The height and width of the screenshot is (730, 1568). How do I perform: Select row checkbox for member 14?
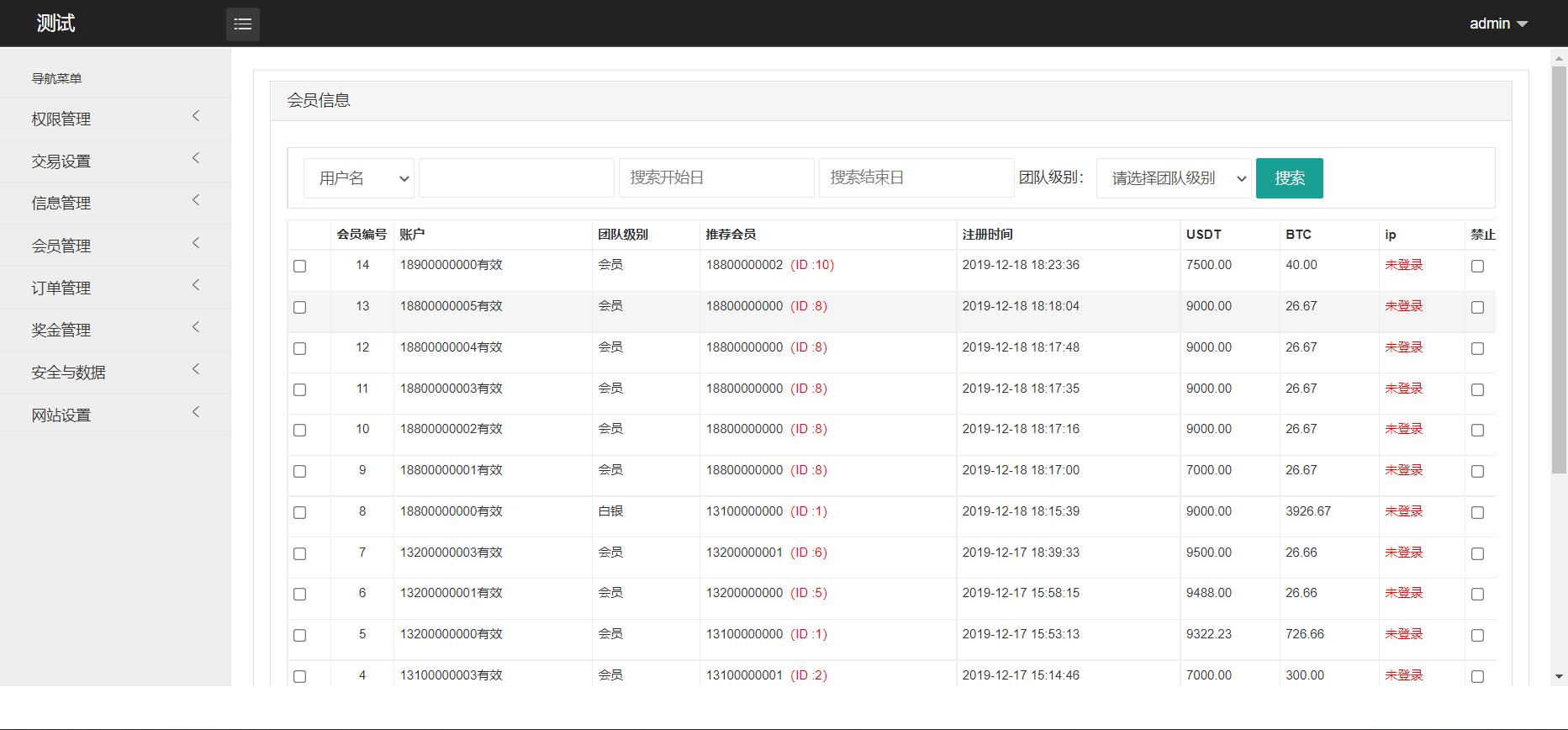(x=300, y=267)
